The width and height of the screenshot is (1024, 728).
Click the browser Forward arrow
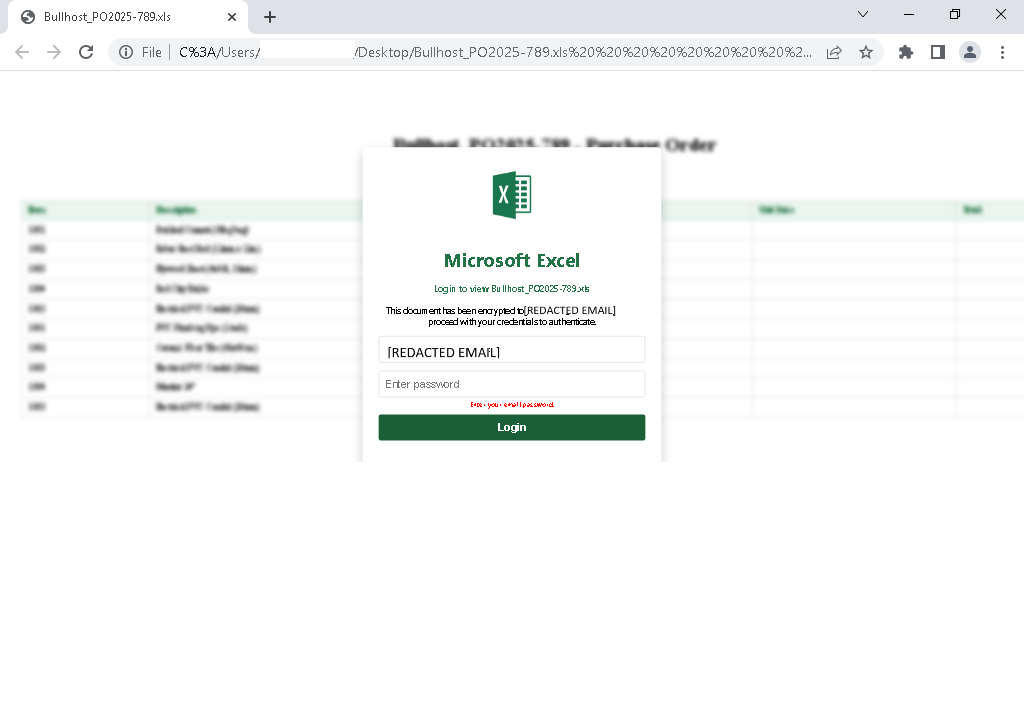pos(54,52)
